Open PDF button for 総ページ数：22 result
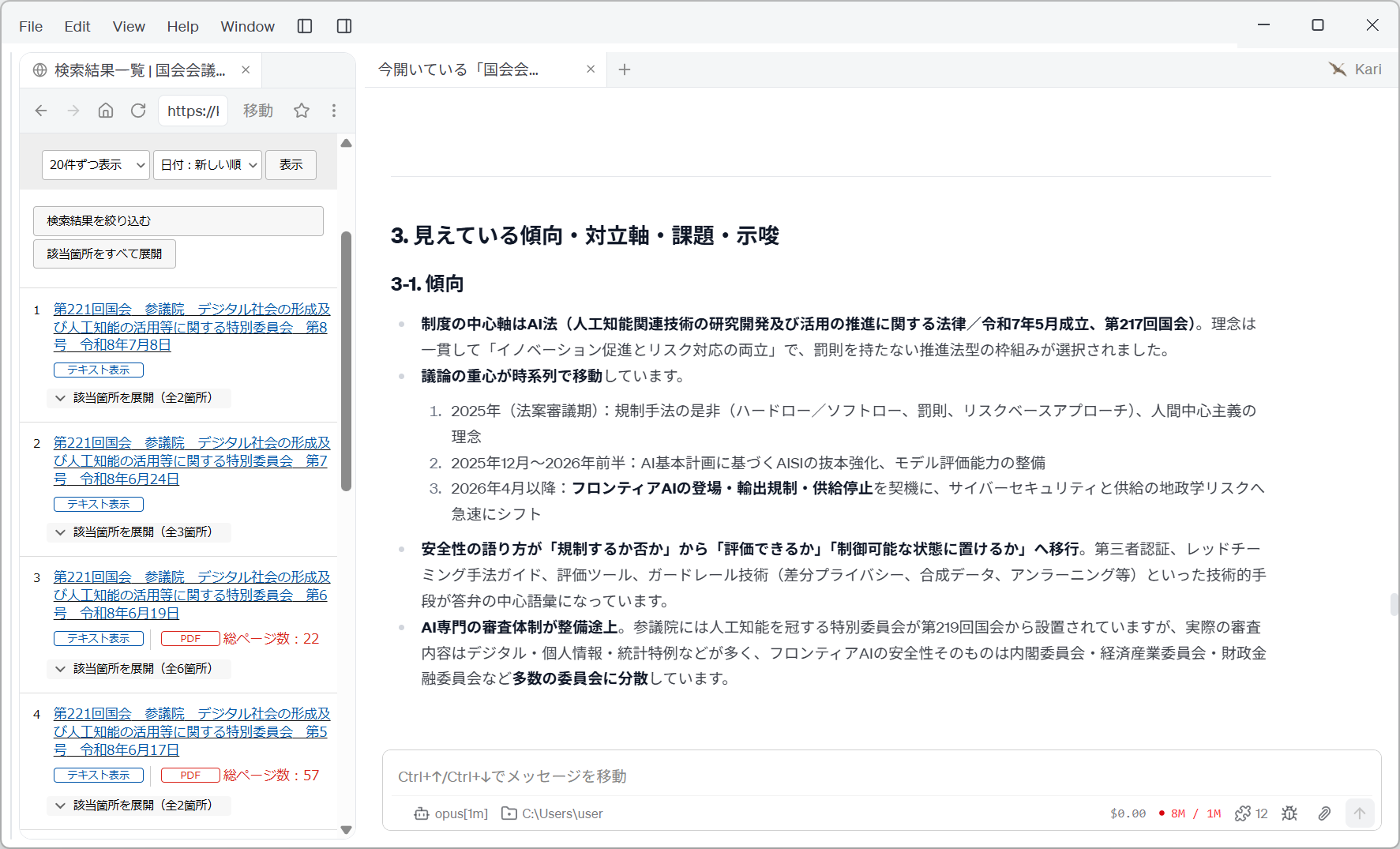The width and height of the screenshot is (1400, 849). [x=190, y=639]
